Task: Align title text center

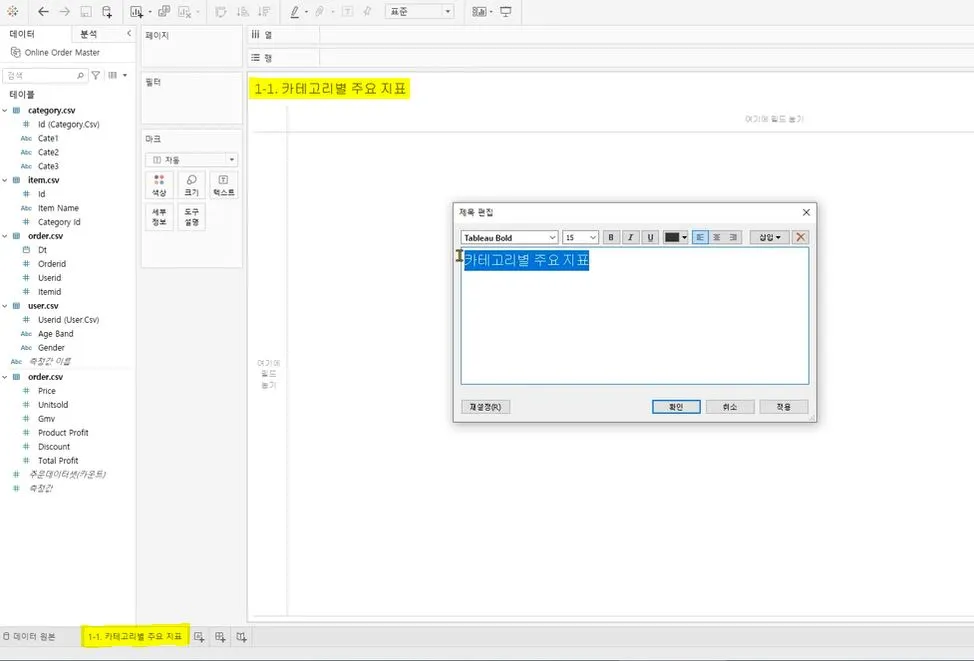Action: click(x=717, y=237)
